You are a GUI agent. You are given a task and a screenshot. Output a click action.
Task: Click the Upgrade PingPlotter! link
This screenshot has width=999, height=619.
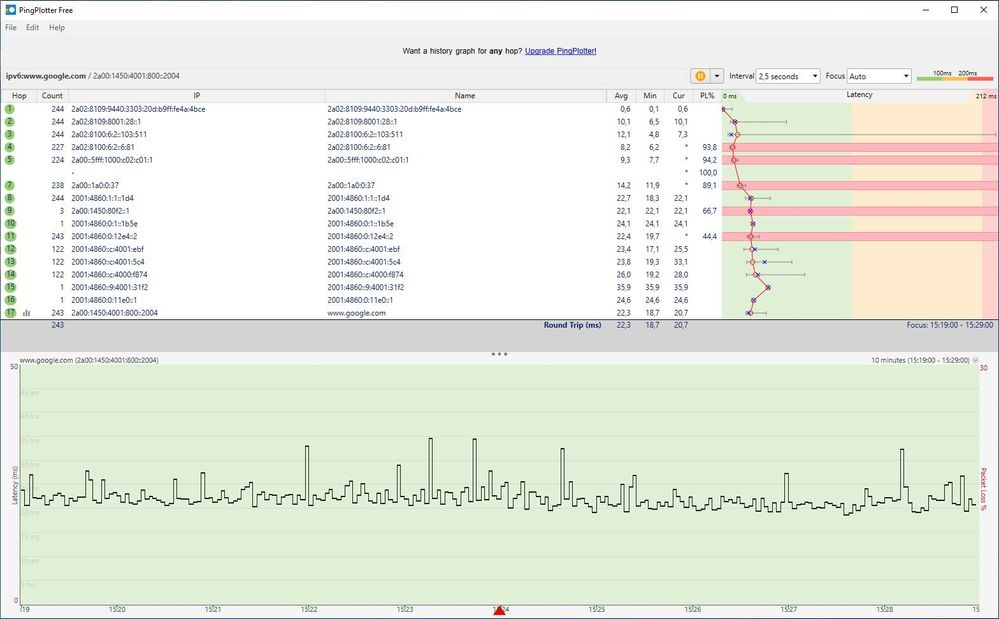[x=560, y=50]
